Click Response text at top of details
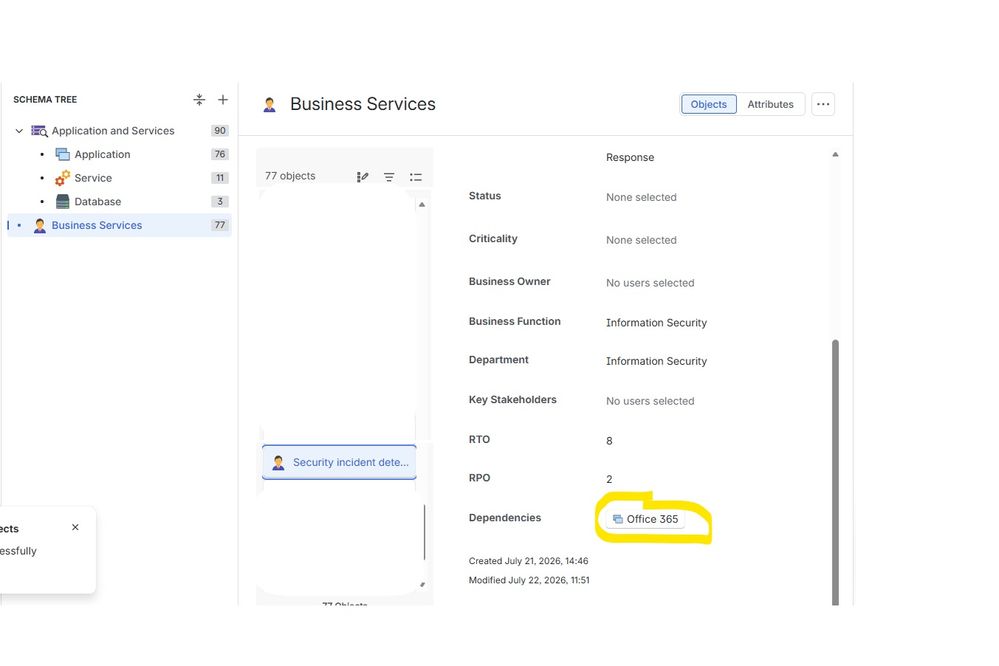The height and width of the screenshot is (666, 999). tap(629, 157)
